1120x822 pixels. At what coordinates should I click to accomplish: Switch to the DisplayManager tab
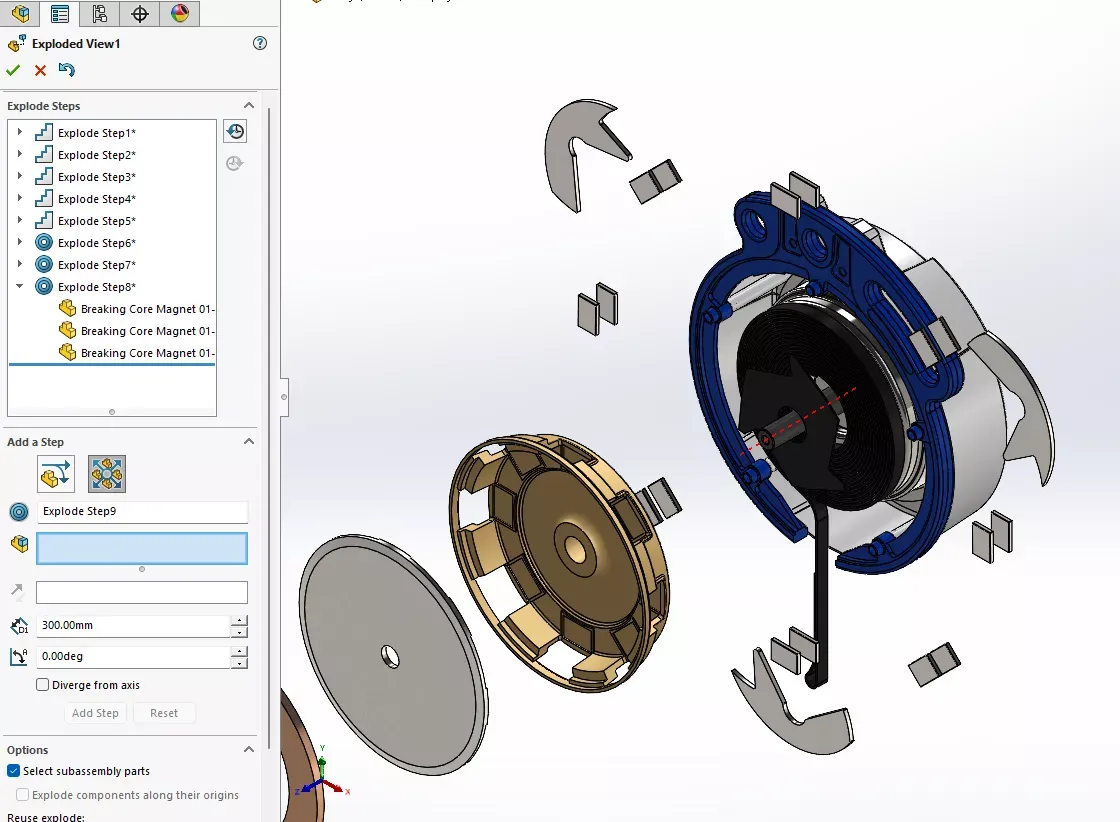coord(179,14)
